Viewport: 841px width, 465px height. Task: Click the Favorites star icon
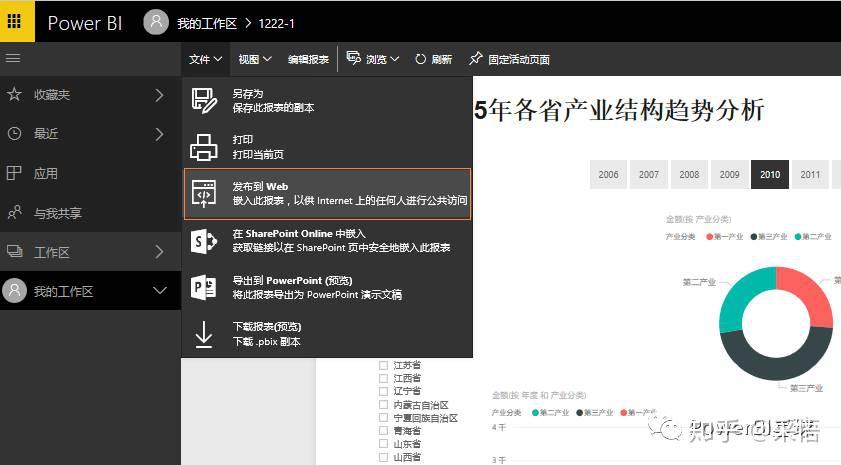(14, 94)
